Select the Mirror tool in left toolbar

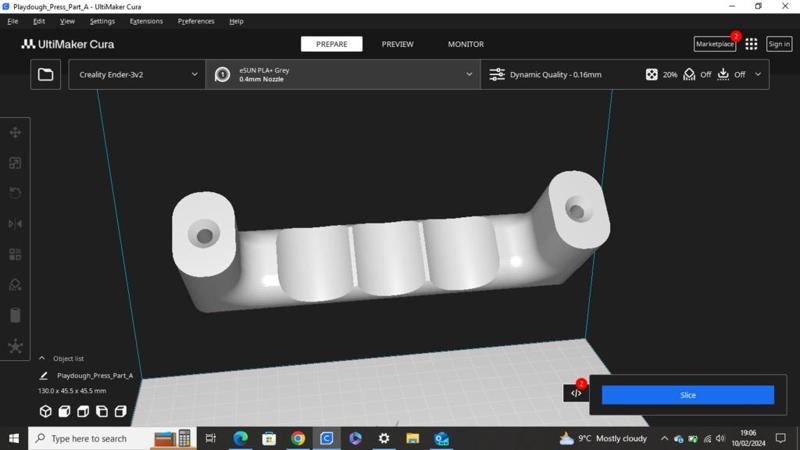tap(15, 224)
